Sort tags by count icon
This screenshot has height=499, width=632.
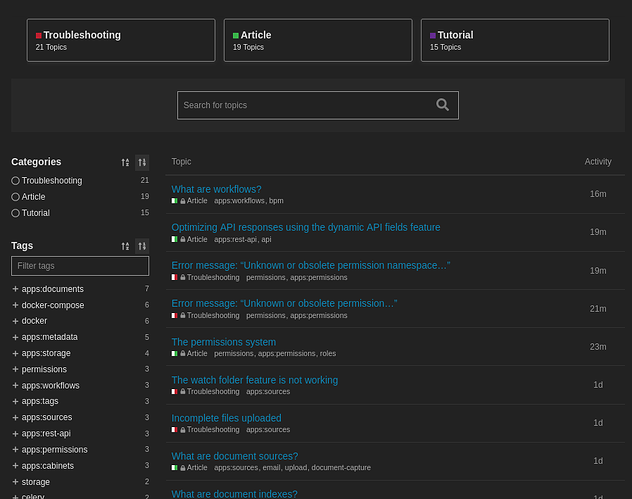142,246
